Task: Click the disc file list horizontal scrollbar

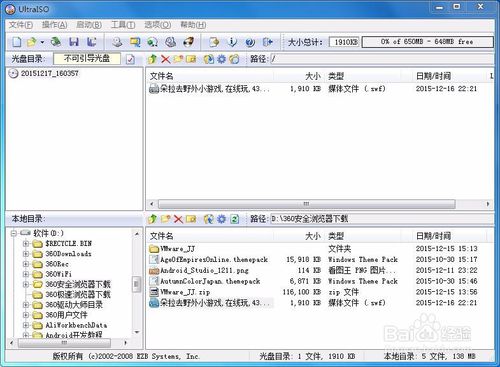Action: point(306,204)
